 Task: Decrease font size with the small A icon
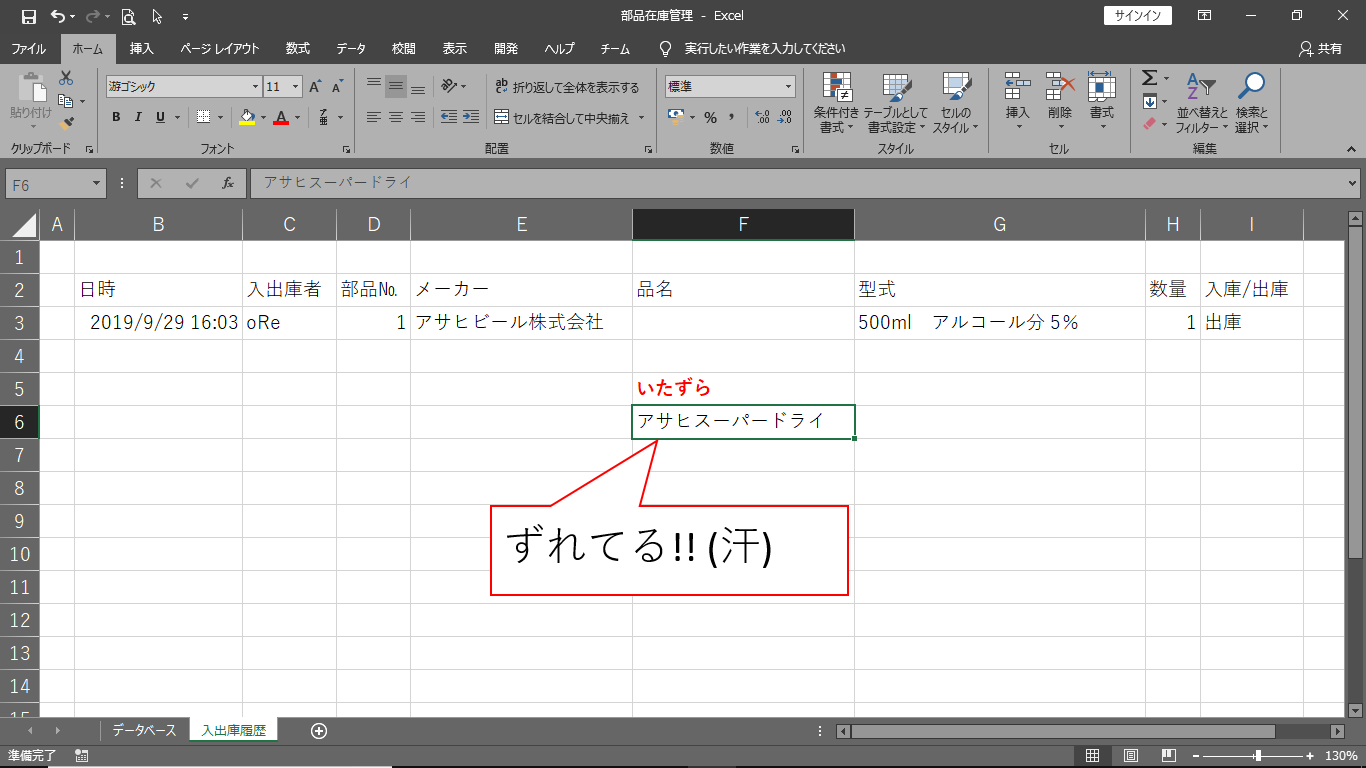point(338,87)
